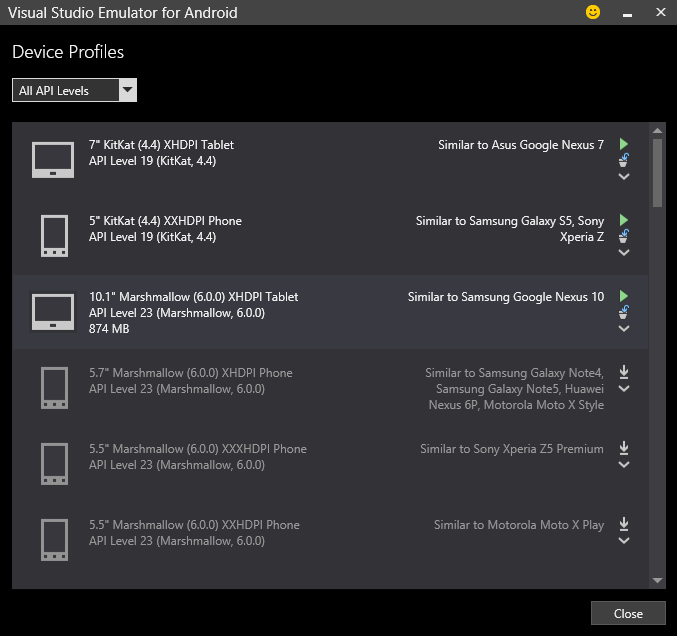
Task: Click the smiley feedback icon in title bar
Action: point(593,13)
